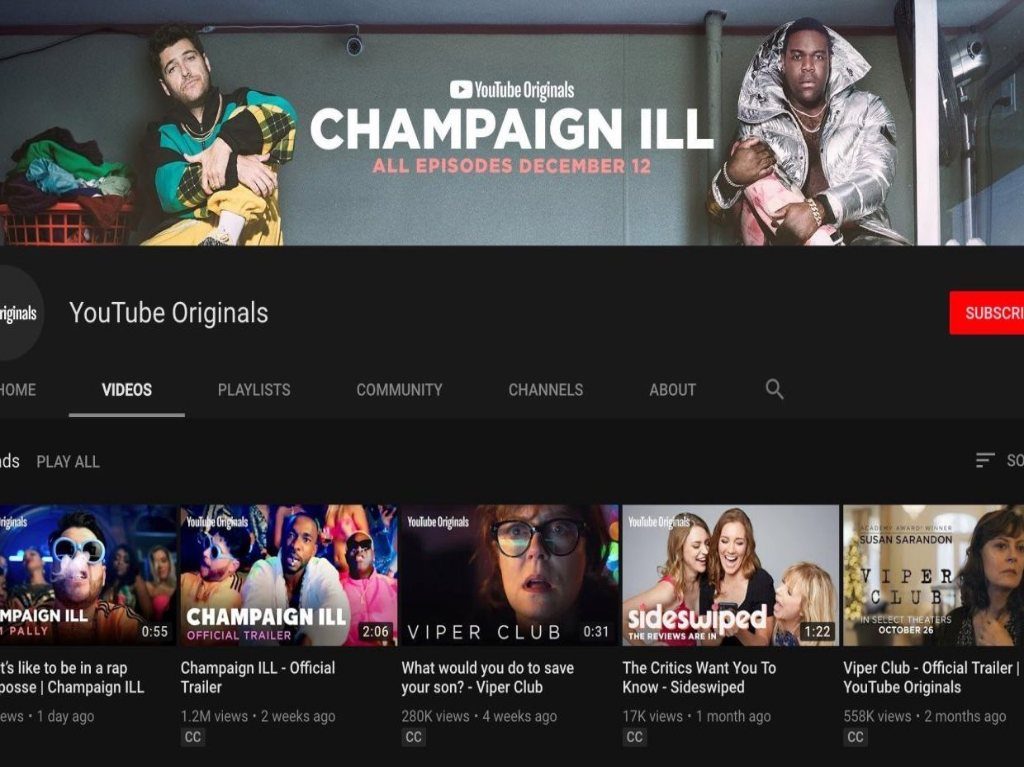Open 'What would you do to save your son?' title
This screenshot has width=1024, height=767.
pos(488,677)
